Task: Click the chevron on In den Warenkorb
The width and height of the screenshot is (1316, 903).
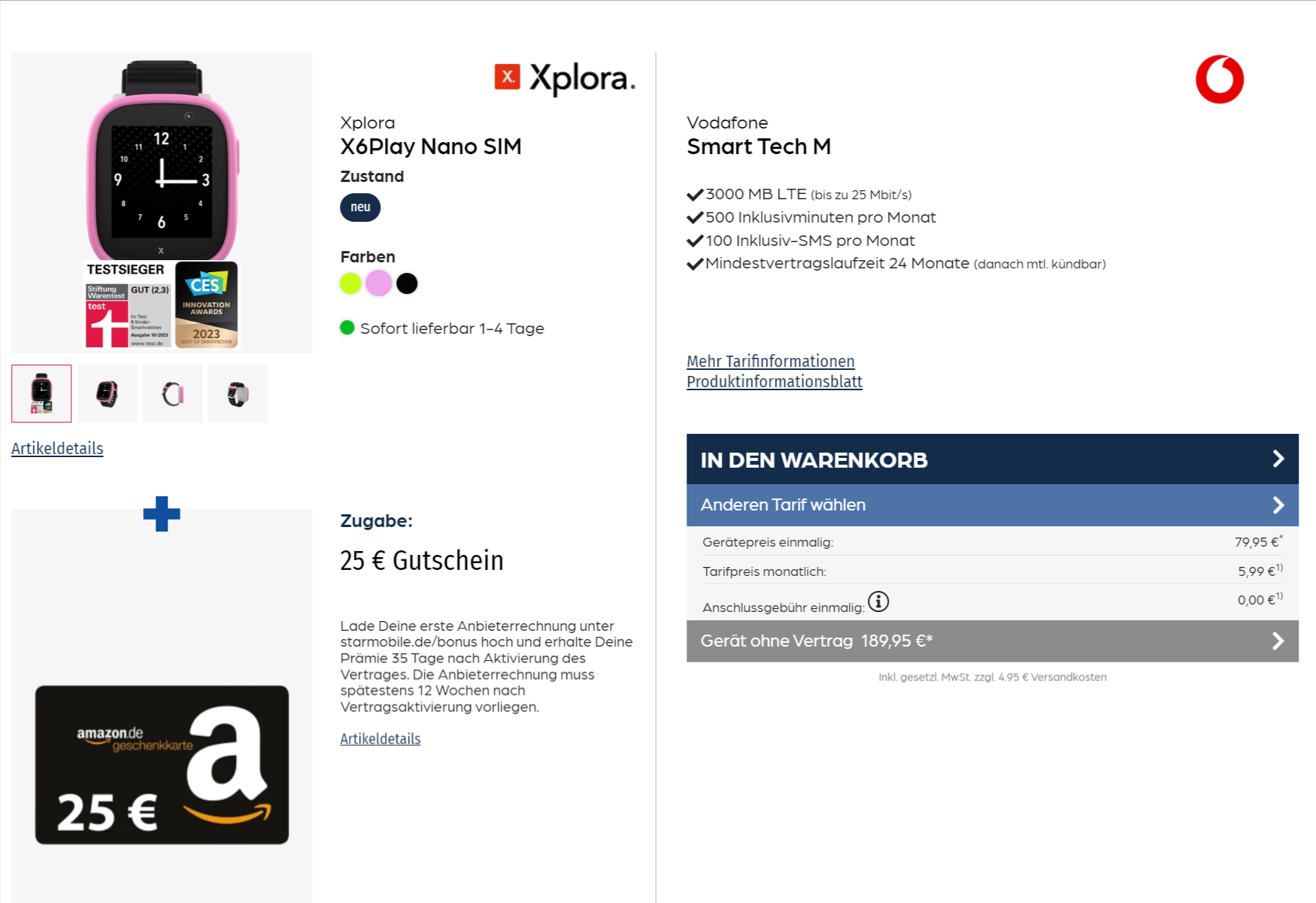Action: coord(1278,459)
